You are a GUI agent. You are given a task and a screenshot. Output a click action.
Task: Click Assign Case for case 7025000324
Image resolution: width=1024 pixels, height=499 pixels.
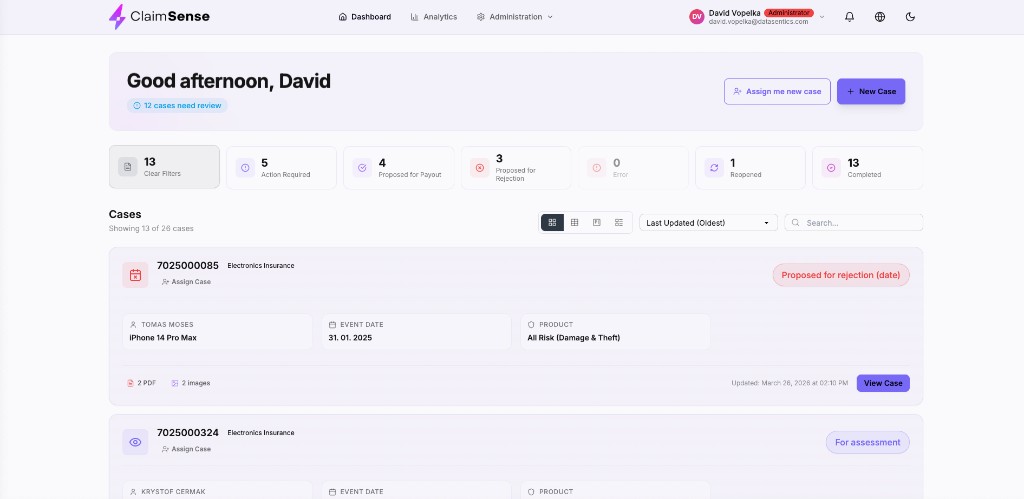point(186,449)
